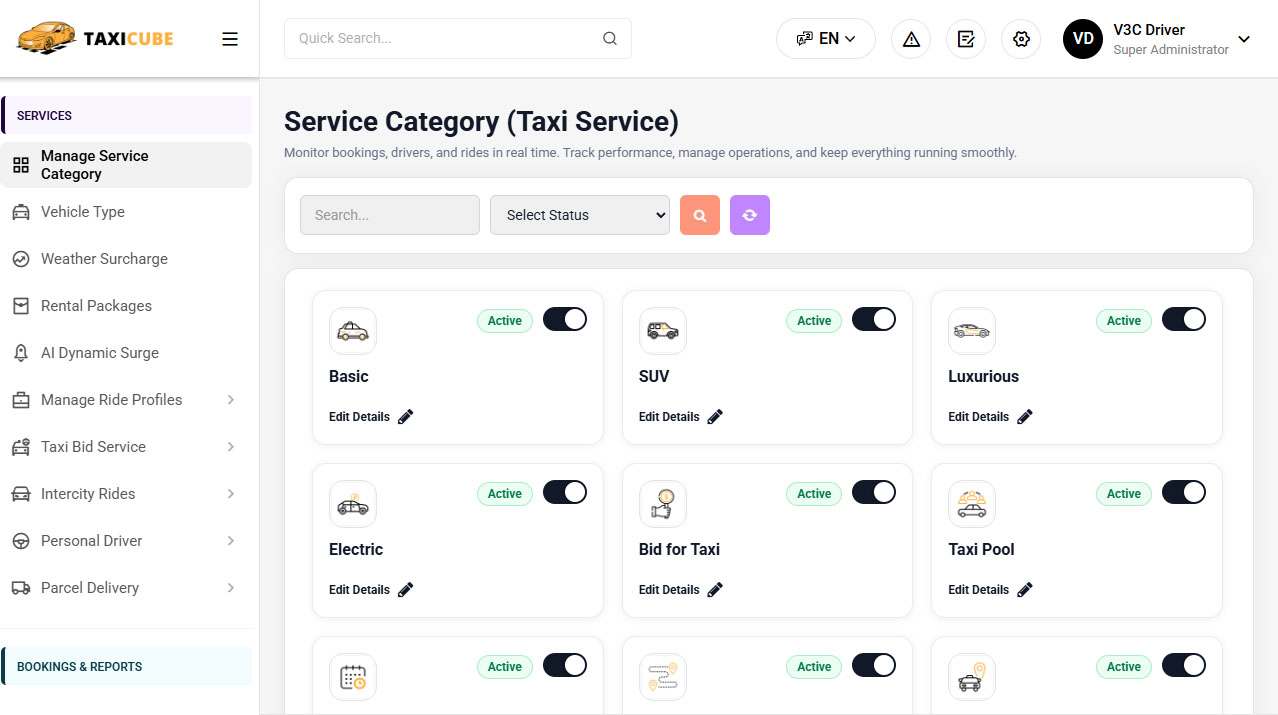The height and width of the screenshot is (715, 1278).
Task: Click the calendar schedule category icon
Action: (353, 677)
